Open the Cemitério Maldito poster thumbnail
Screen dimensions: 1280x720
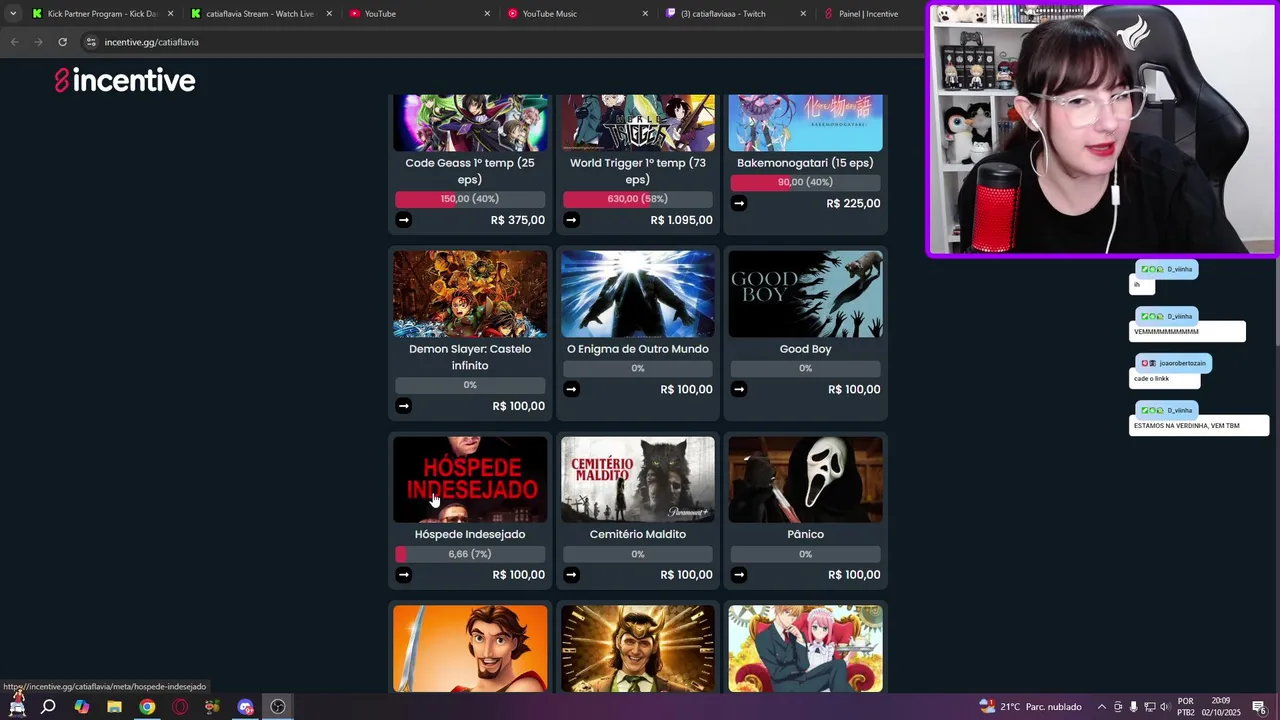coord(638,479)
